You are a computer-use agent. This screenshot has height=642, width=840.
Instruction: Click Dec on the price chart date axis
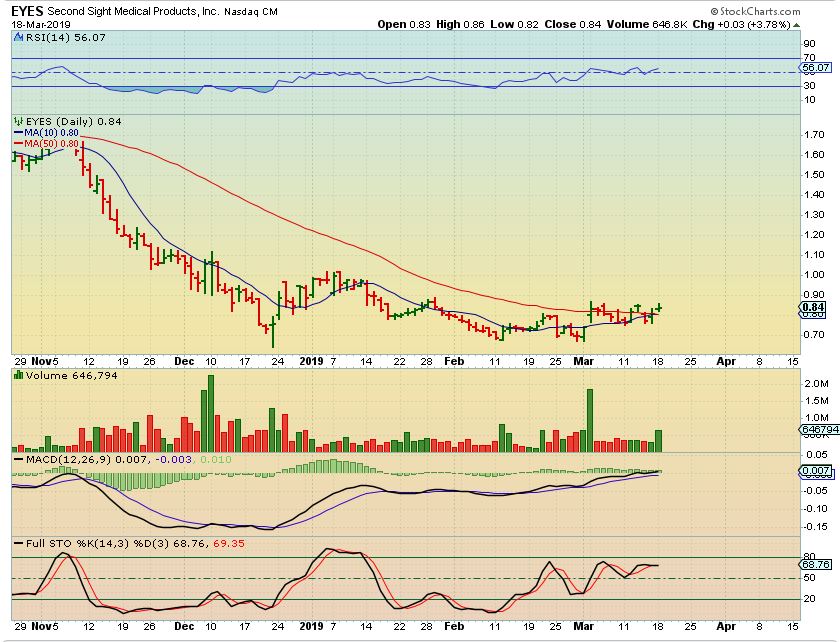click(184, 361)
